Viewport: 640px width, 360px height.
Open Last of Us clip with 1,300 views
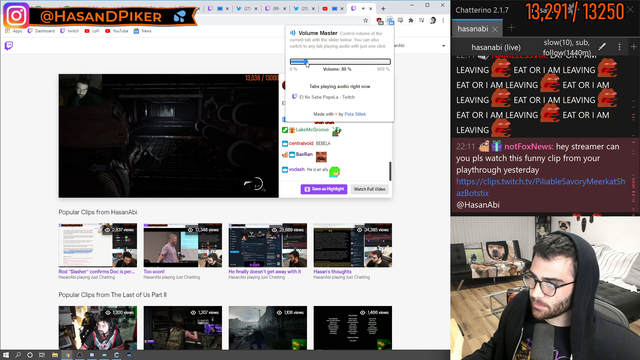click(98, 328)
